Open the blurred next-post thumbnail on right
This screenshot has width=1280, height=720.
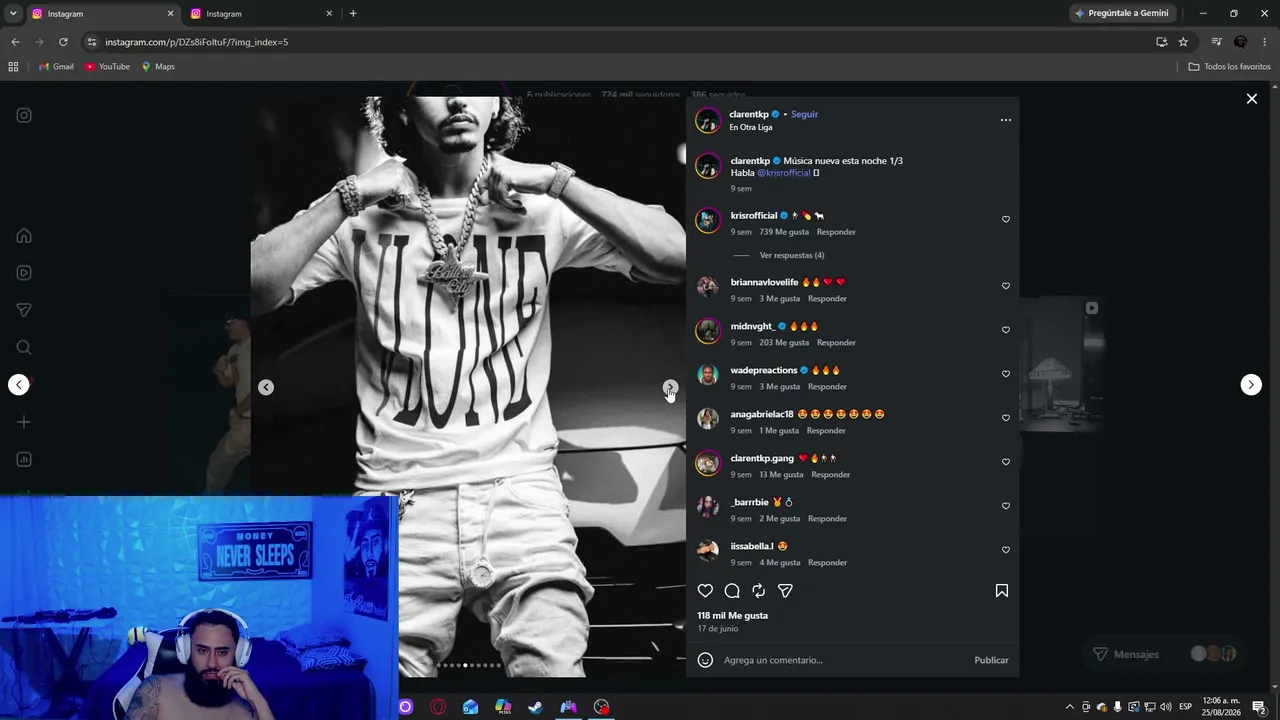click(x=1062, y=363)
